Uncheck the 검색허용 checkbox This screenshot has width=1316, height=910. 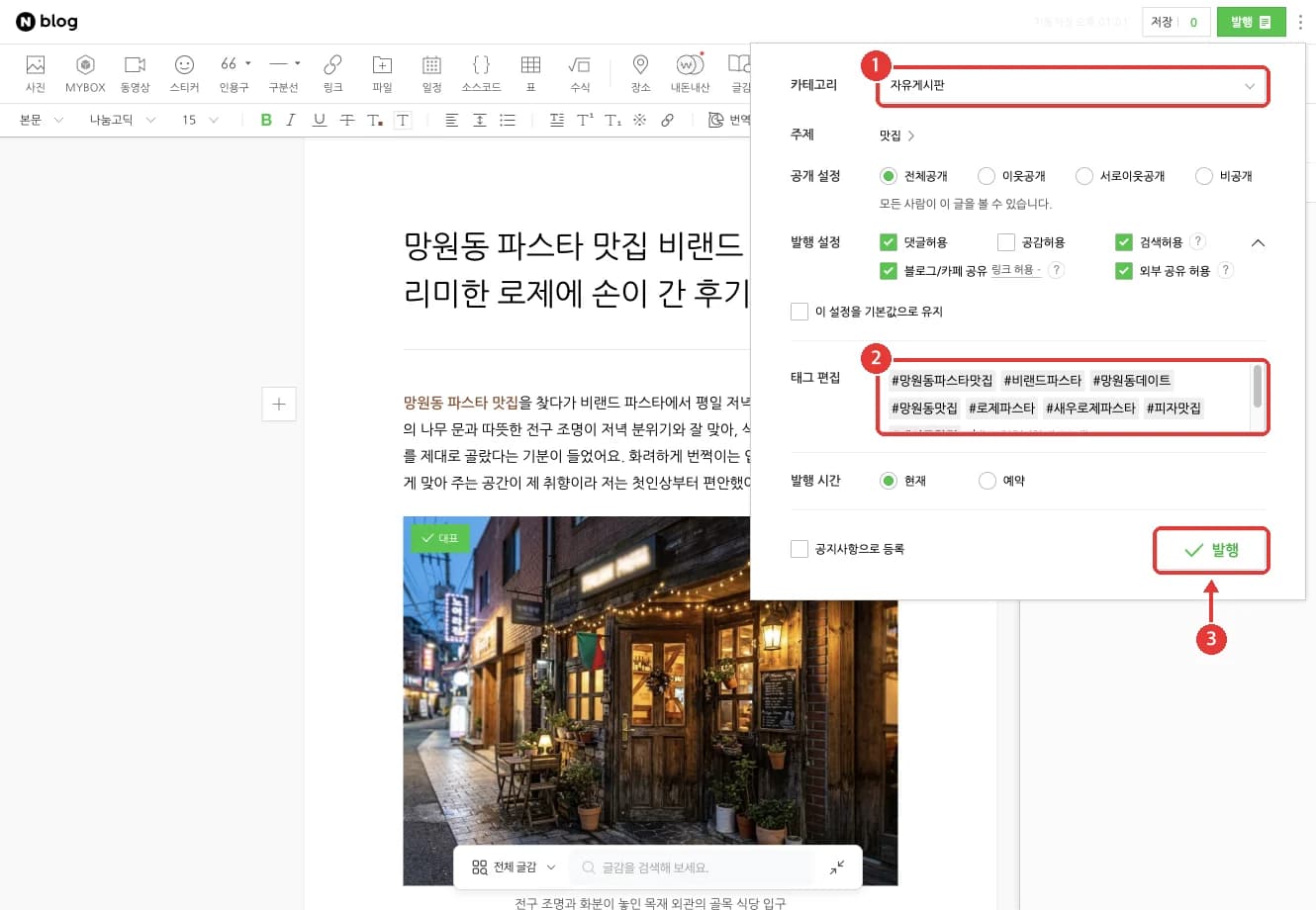[1124, 242]
